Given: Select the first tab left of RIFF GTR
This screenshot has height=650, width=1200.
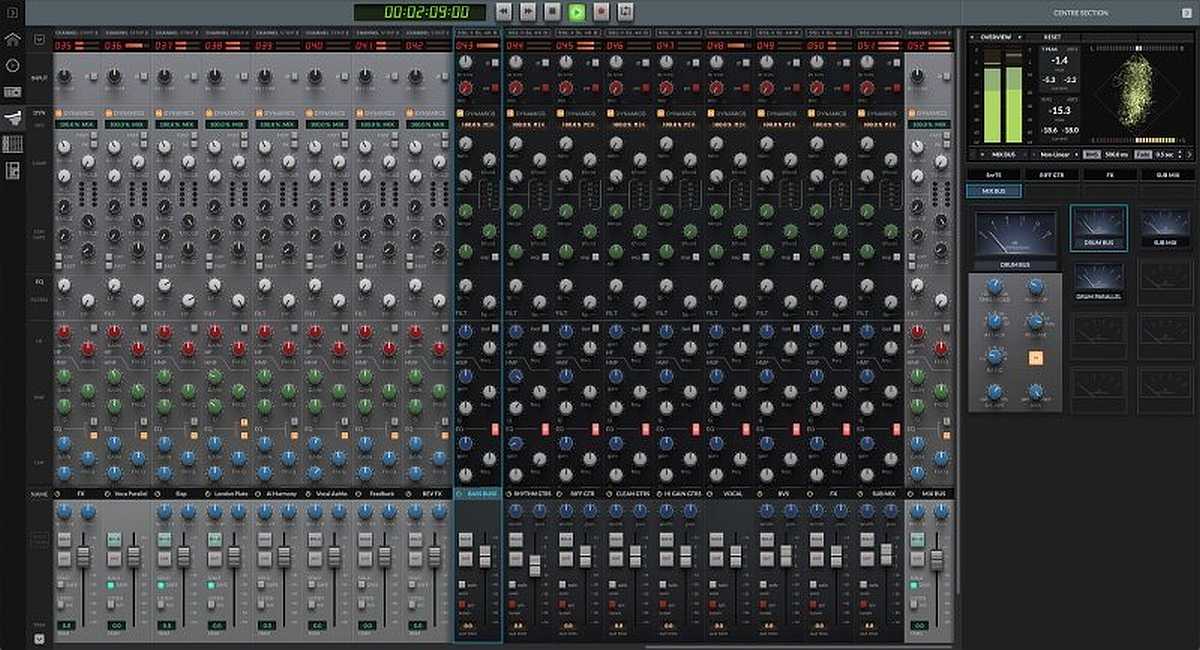Looking at the screenshot, I should [993, 174].
